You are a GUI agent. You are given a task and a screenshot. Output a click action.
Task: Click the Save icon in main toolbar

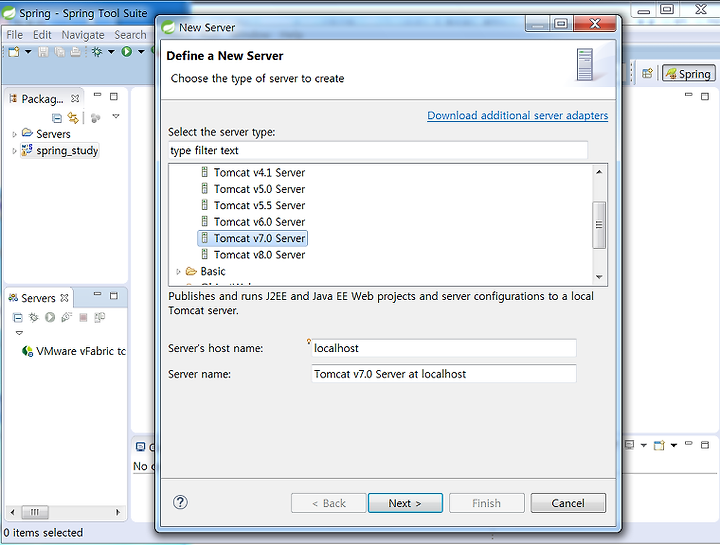43,52
